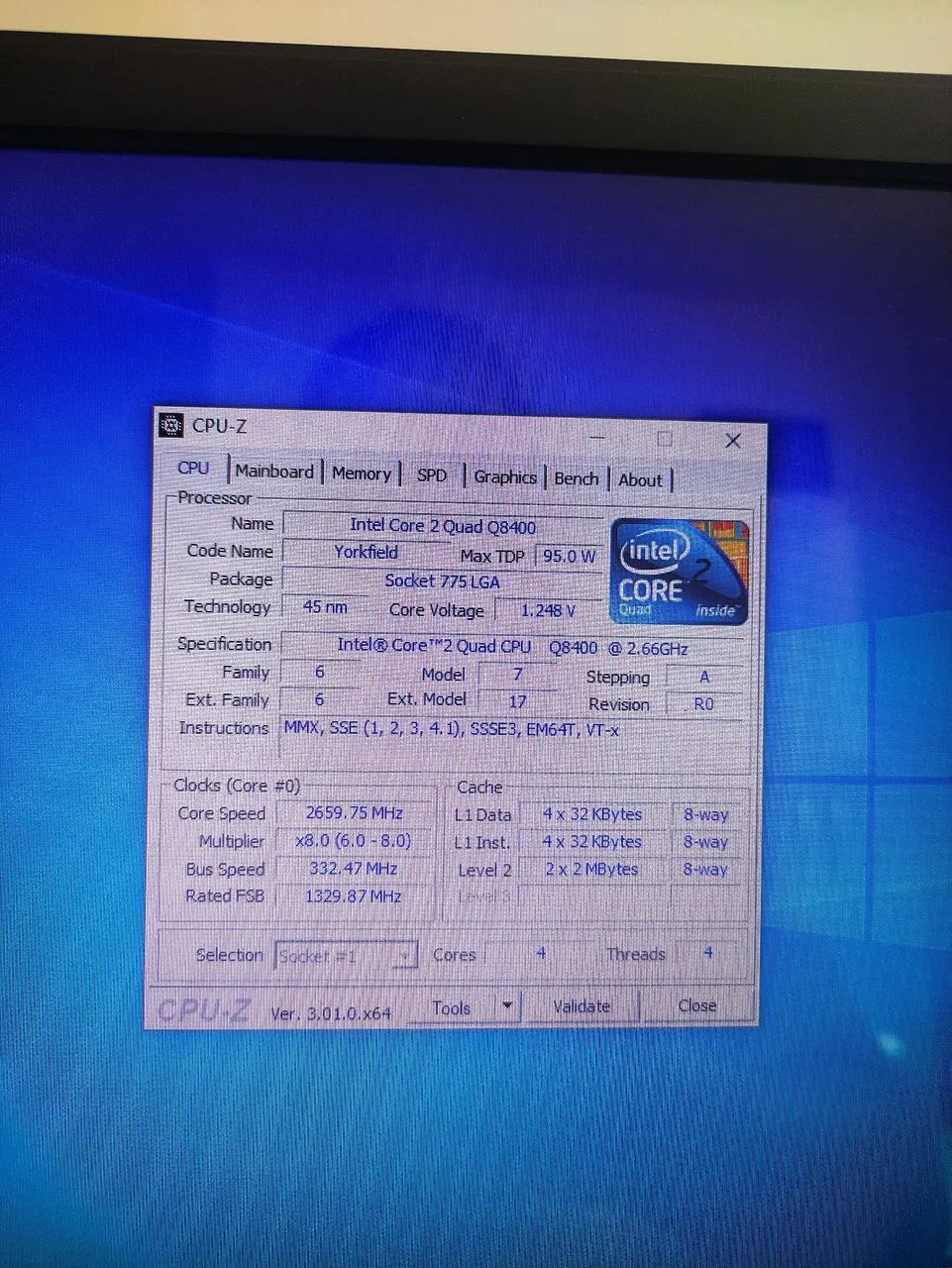Expand the Tools dropdown arrow
This screenshot has width=952, height=1268.
tap(507, 1007)
